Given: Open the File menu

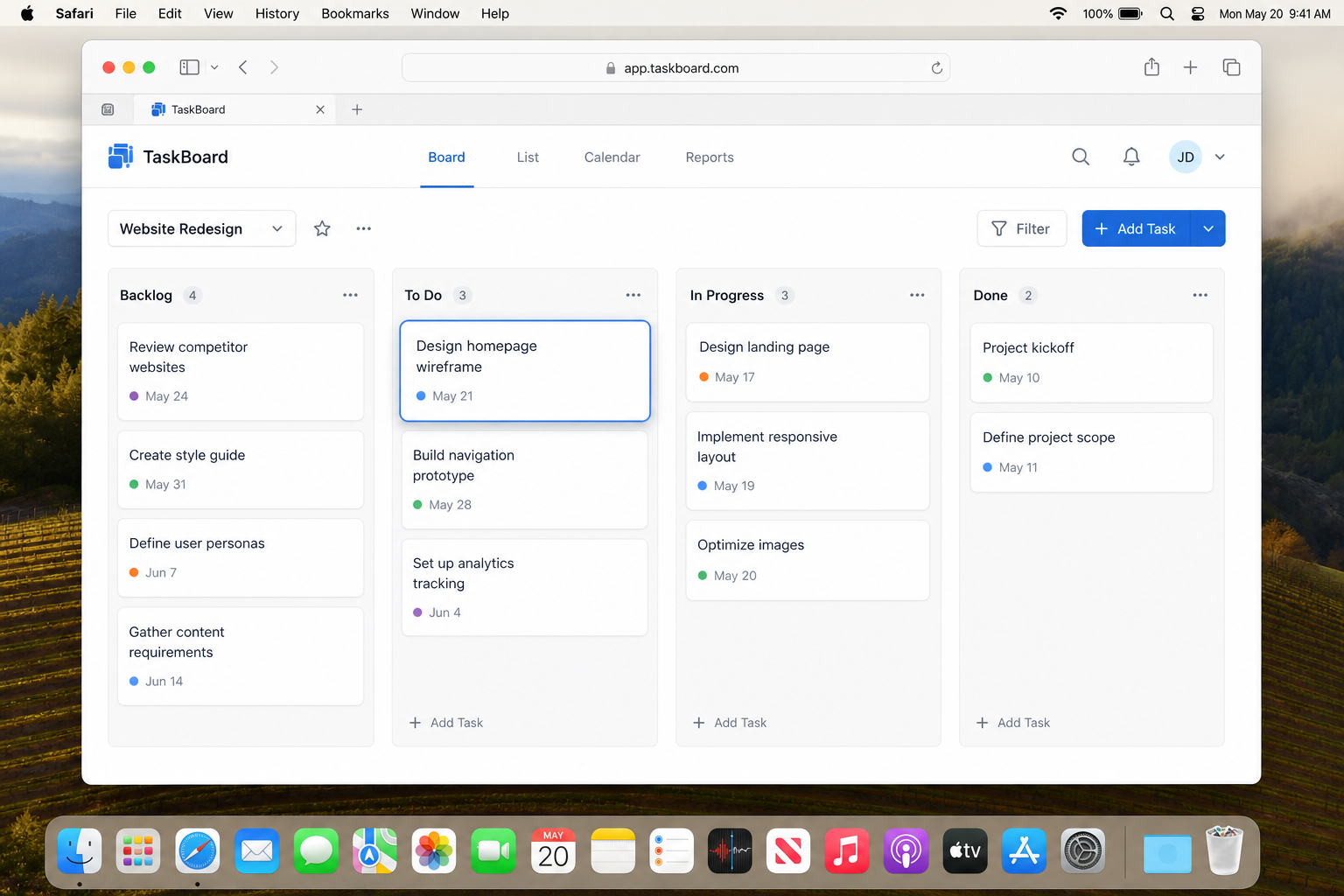Looking at the screenshot, I should click(x=126, y=13).
